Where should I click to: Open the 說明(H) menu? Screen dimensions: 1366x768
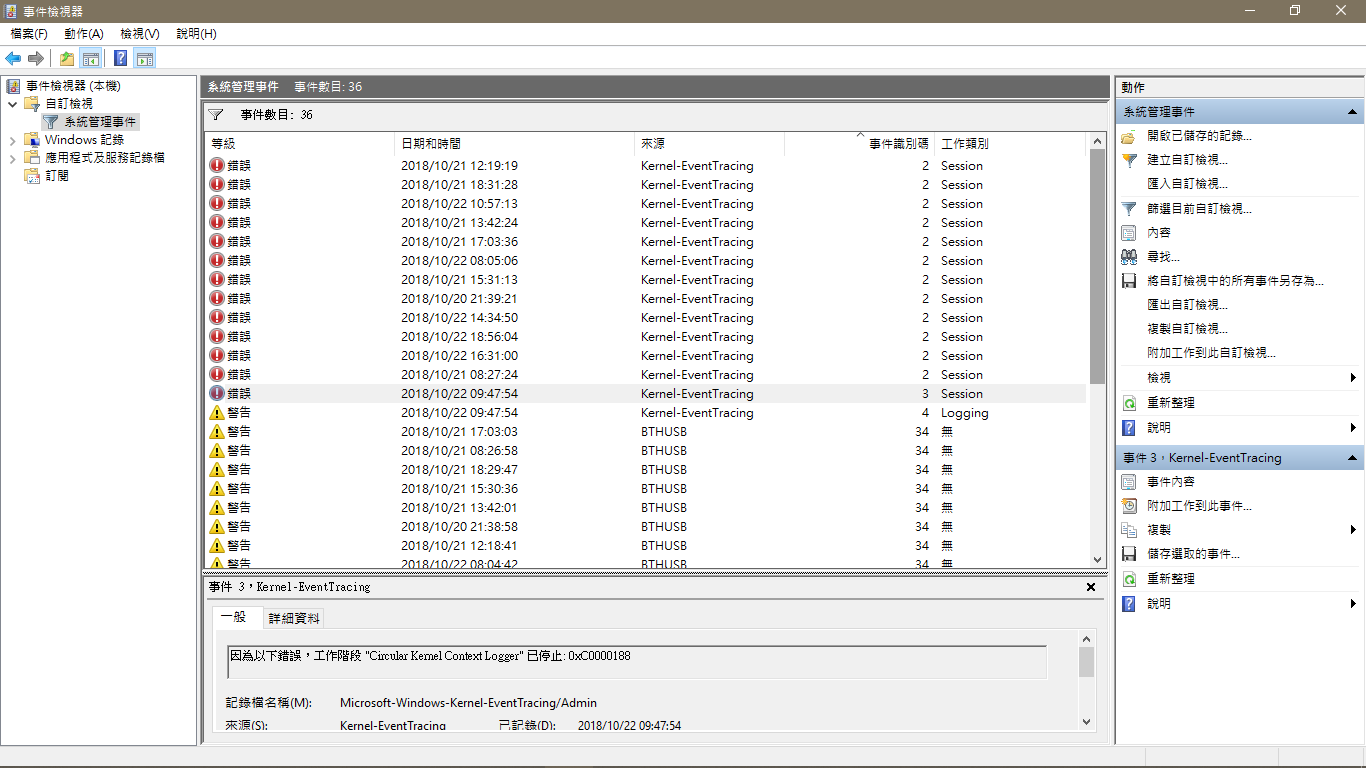point(196,34)
